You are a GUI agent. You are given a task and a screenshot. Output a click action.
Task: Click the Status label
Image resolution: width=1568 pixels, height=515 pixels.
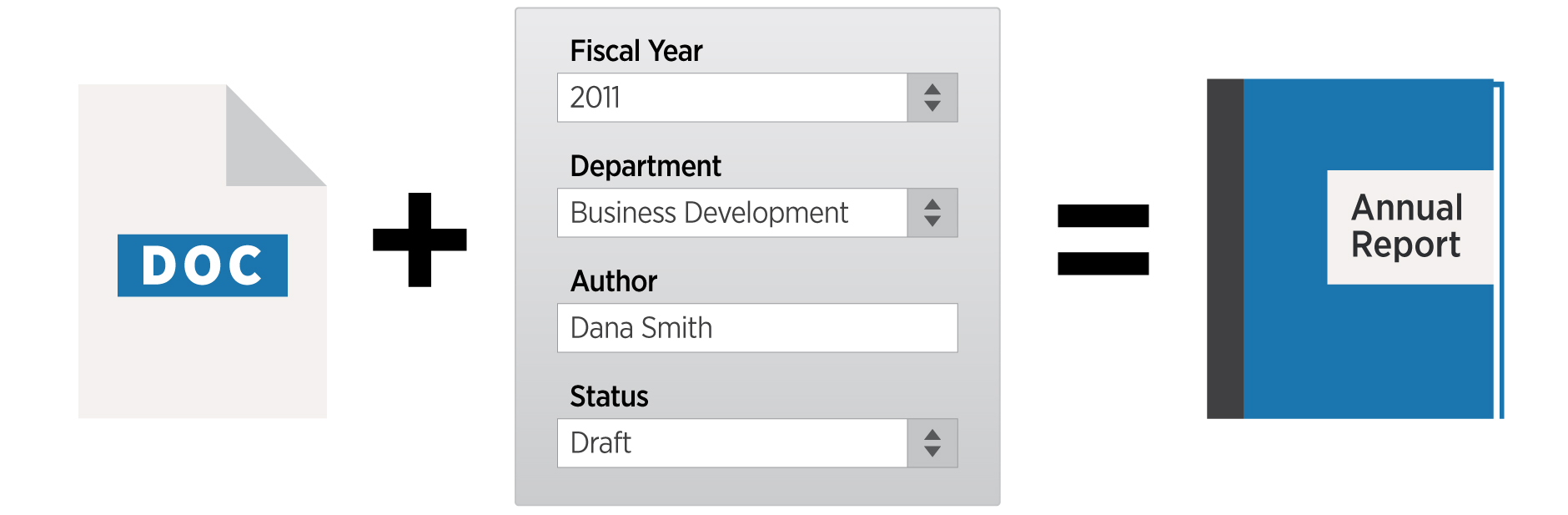pyautogui.click(x=609, y=396)
